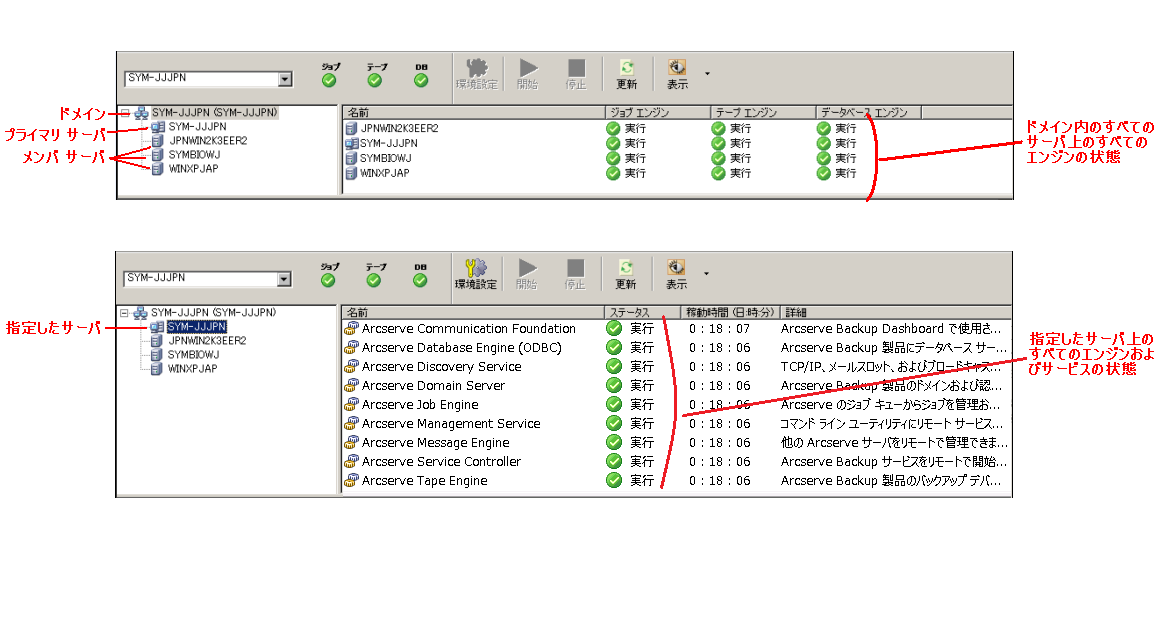
Task: Select the Arcserve Job Engine service name
Action: pyautogui.click(x=419, y=405)
